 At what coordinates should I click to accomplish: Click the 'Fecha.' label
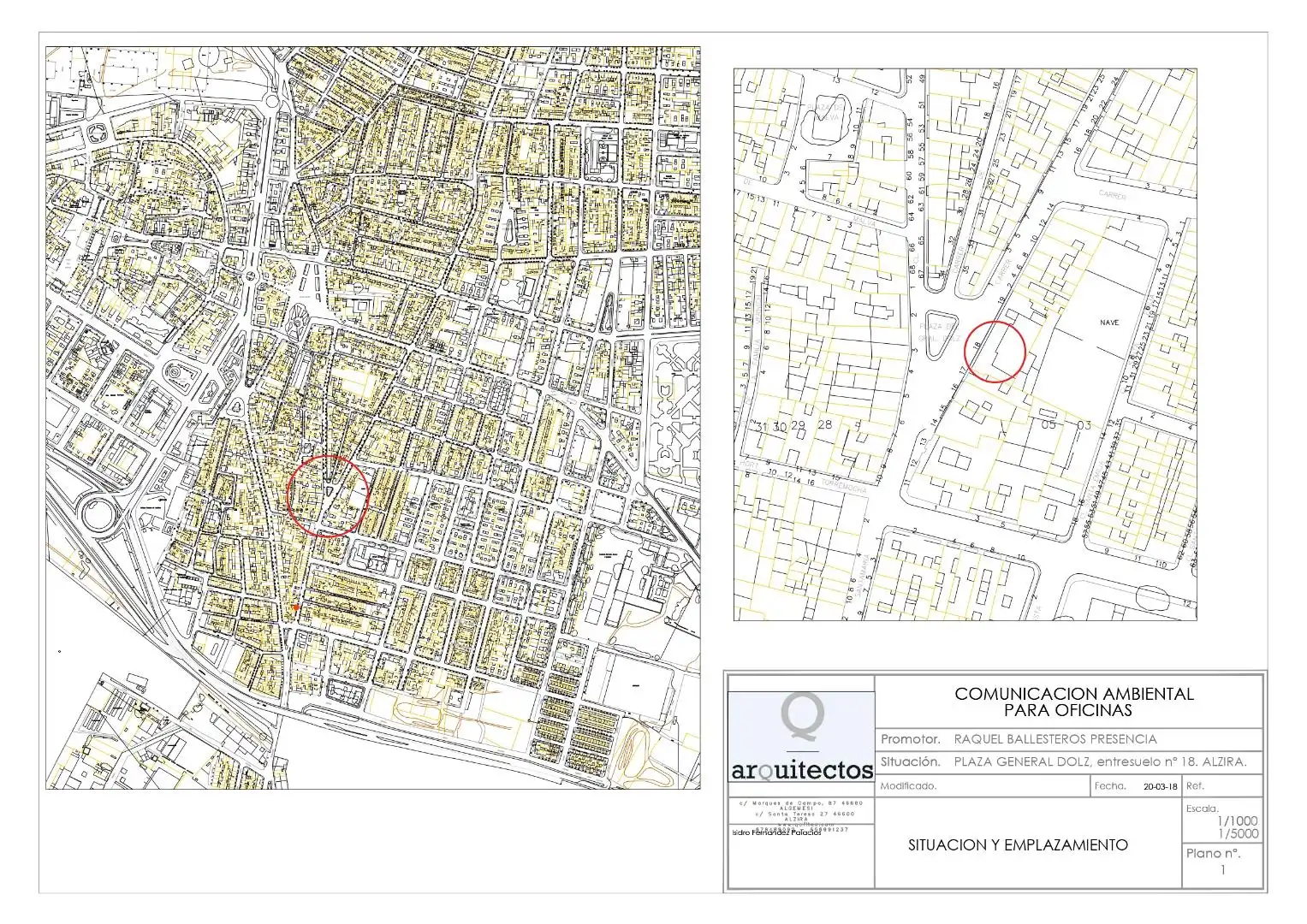coord(1111,785)
